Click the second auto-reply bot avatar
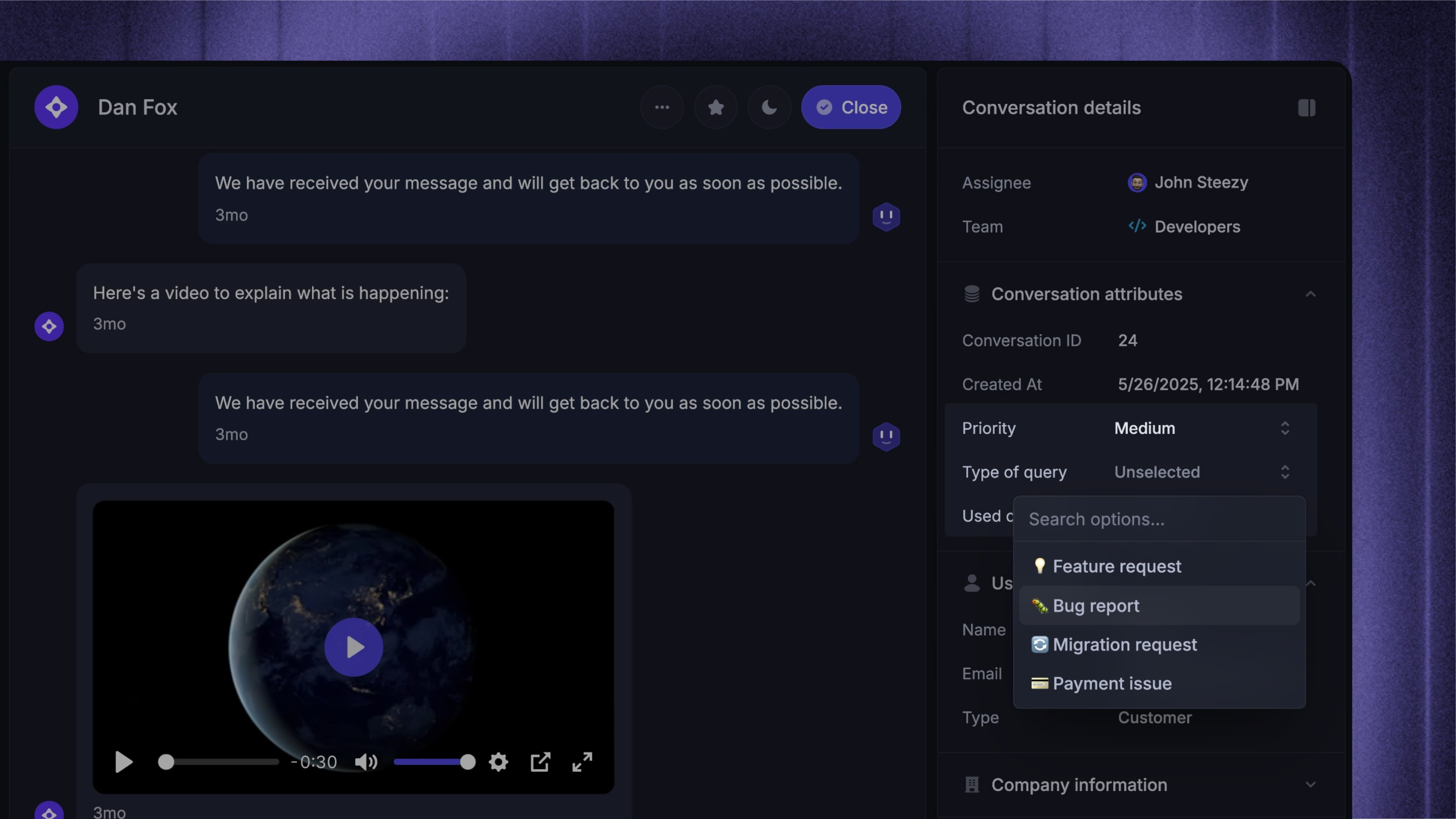This screenshot has width=1456, height=819. (x=886, y=436)
